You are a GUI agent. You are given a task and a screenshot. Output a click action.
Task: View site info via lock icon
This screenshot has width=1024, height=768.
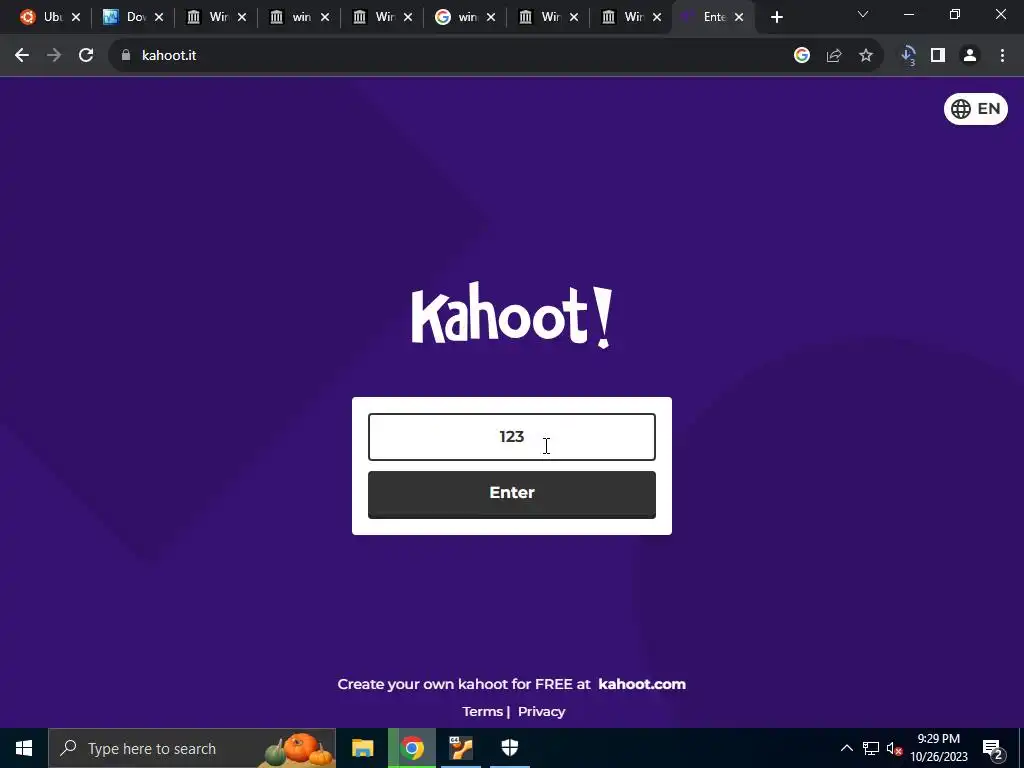[126, 56]
